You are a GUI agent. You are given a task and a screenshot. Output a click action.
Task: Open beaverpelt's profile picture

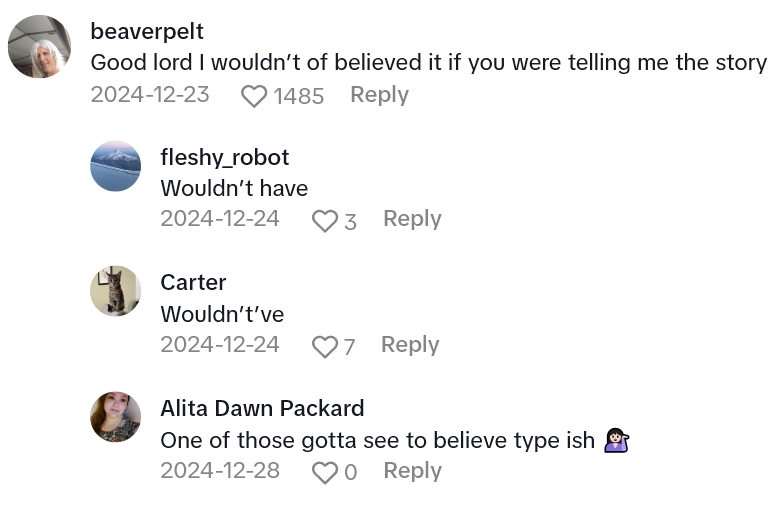click(40, 46)
